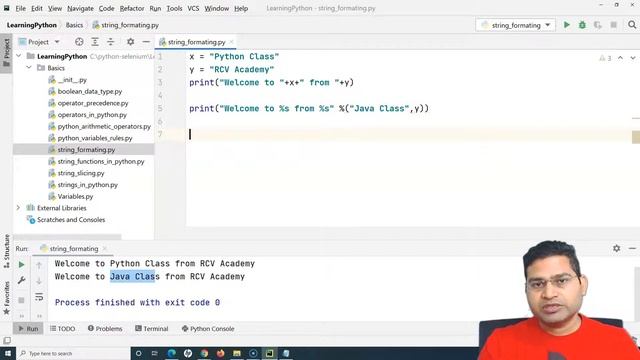Run string_formating with the green play button
This screenshot has width=640, height=360.
coord(567,25)
